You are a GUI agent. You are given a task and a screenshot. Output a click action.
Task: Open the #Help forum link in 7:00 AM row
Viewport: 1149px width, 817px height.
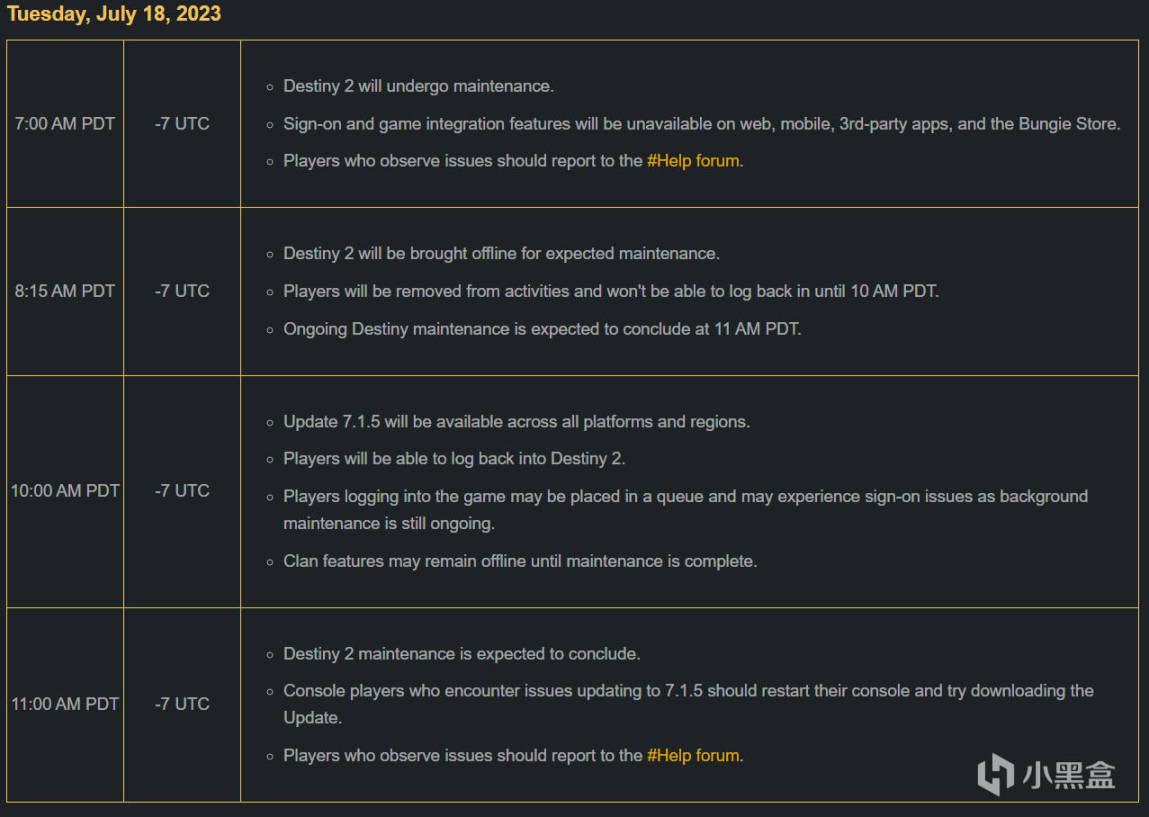[x=692, y=160]
